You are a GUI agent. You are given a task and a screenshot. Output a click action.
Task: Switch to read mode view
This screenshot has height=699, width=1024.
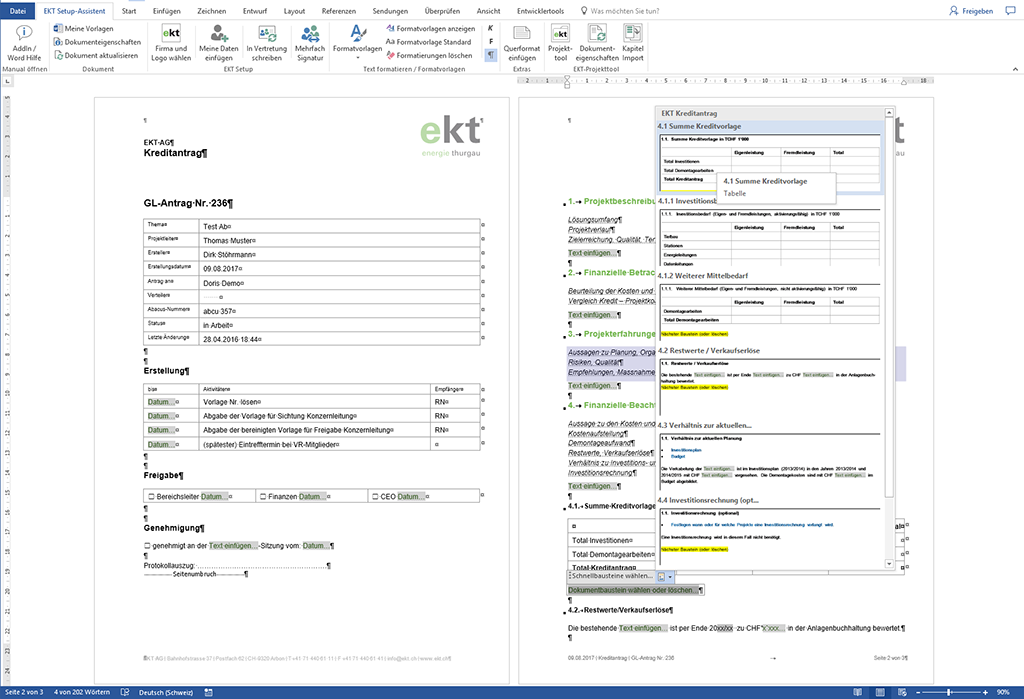[x=857, y=692]
